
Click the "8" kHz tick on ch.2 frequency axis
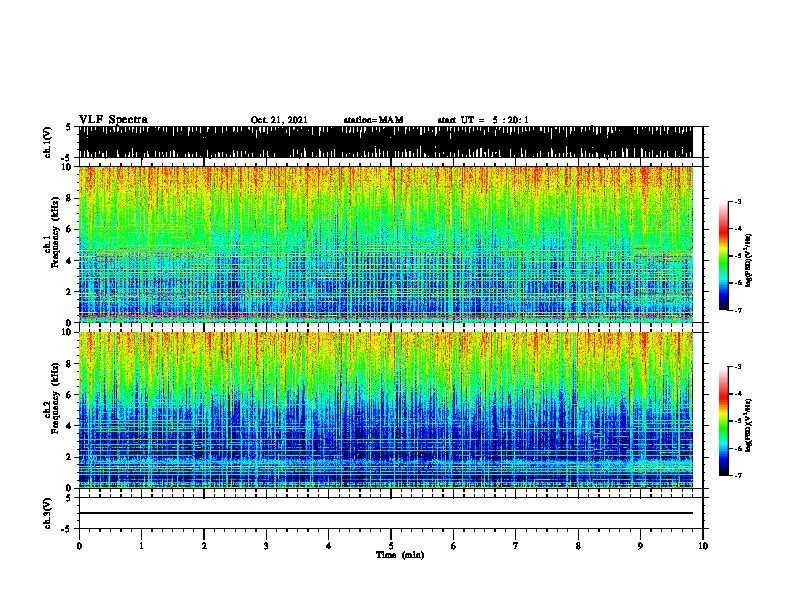point(70,364)
